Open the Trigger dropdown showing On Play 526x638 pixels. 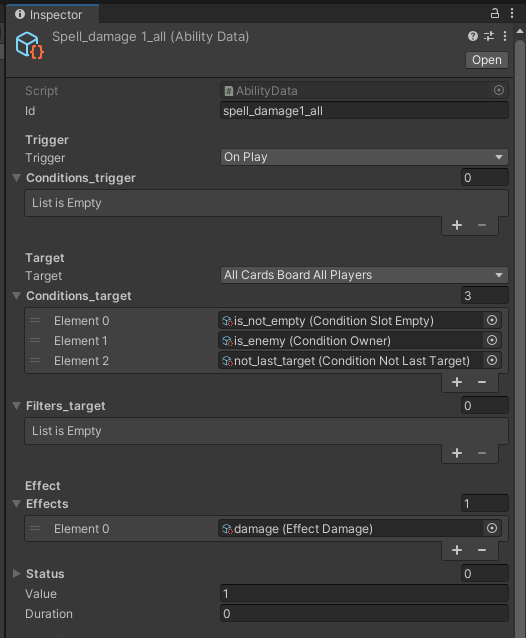pos(364,157)
